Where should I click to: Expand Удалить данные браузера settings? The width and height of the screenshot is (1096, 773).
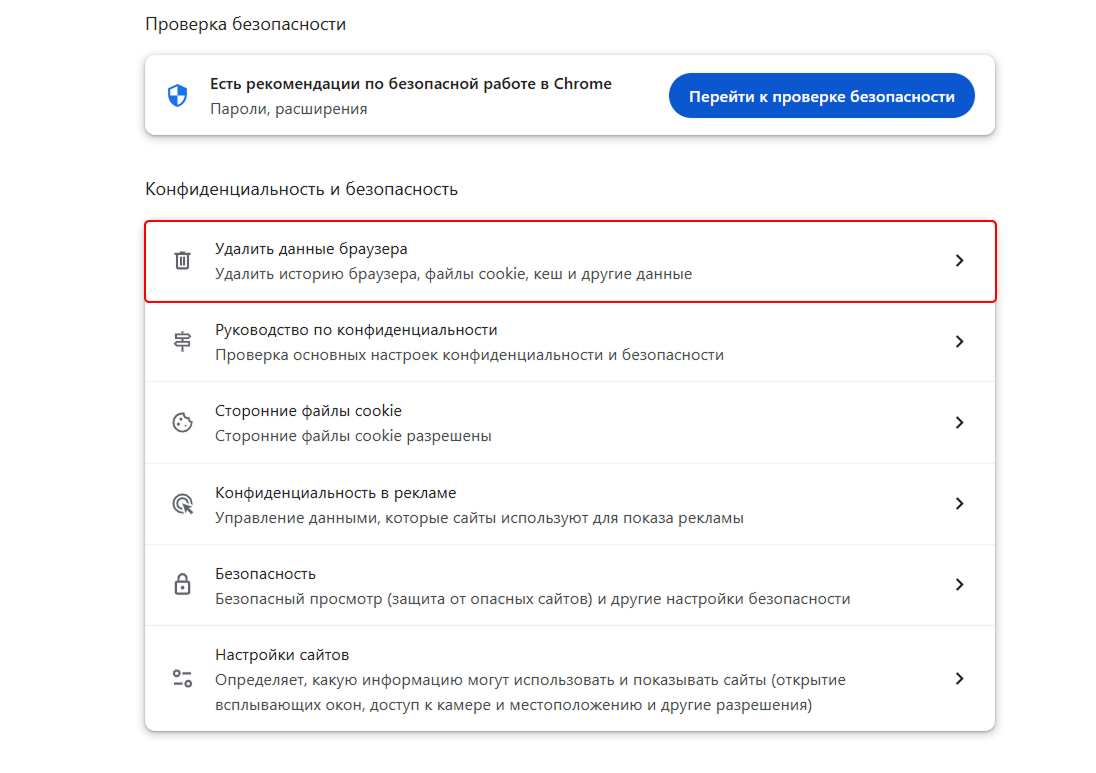tap(959, 260)
